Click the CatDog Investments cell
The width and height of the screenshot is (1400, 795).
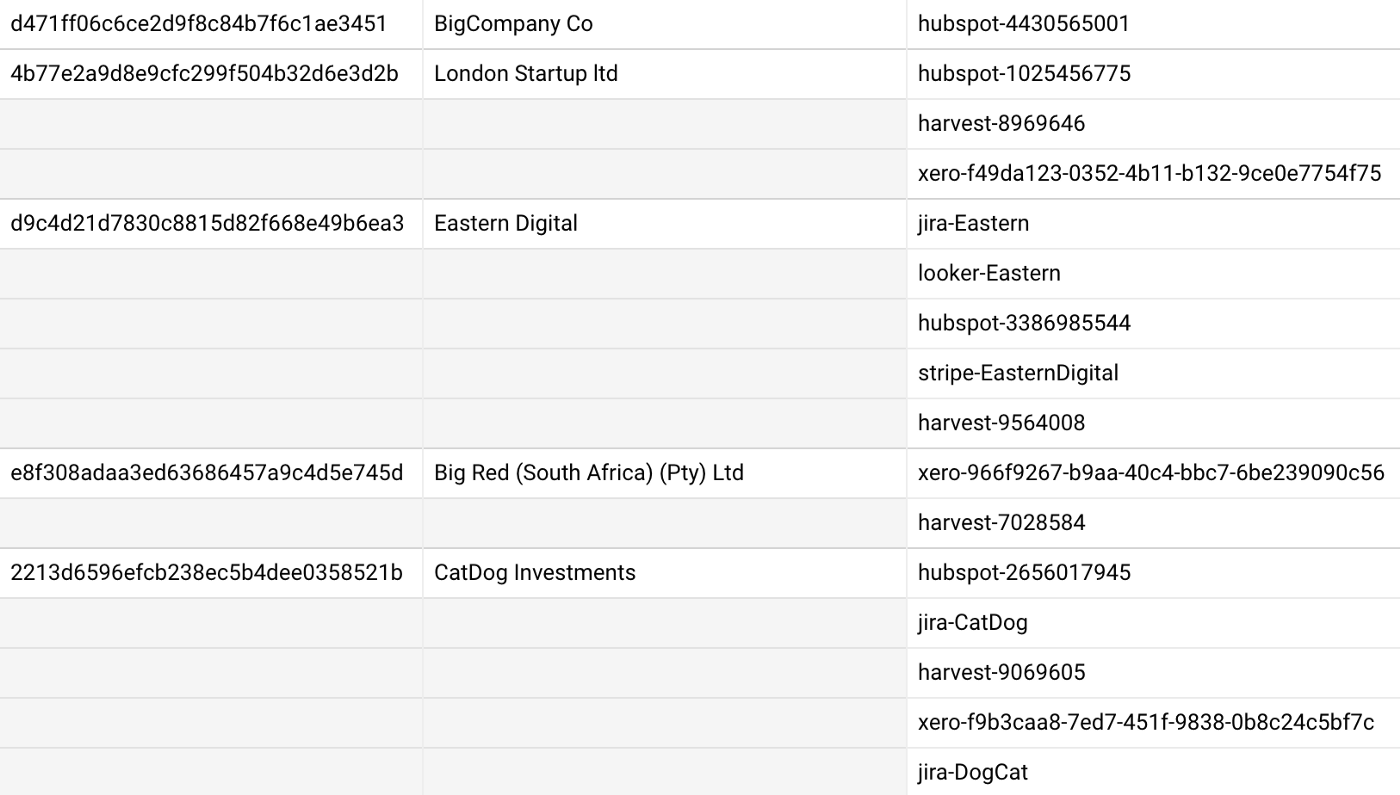[535, 573]
